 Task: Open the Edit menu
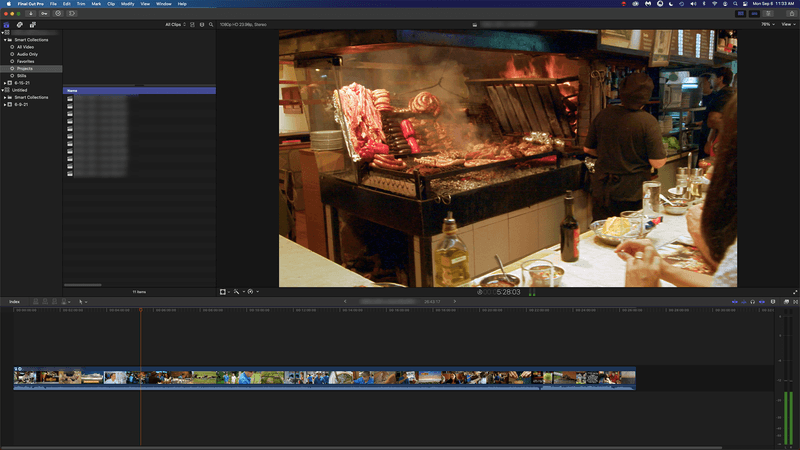pyautogui.click(x=67, y=4)
